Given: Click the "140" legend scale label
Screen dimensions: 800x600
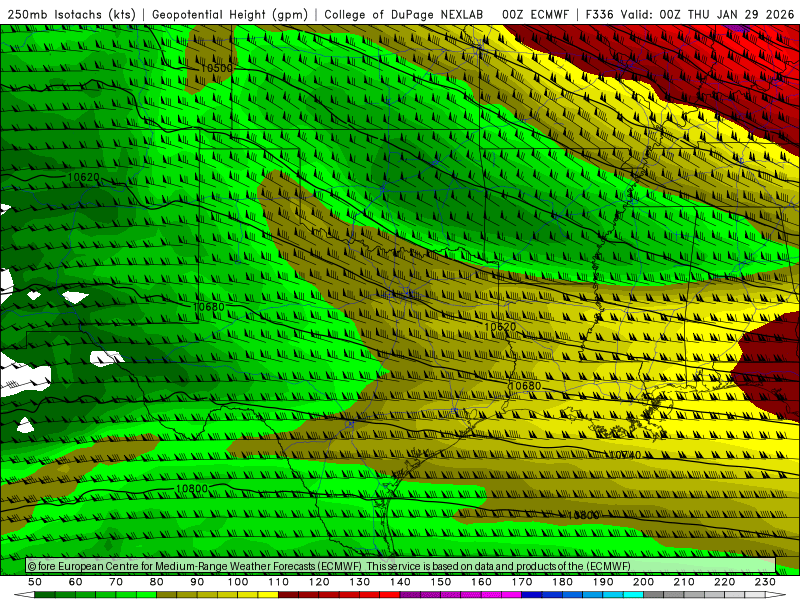Looking at the screenshot, I should tap(400, 582).
